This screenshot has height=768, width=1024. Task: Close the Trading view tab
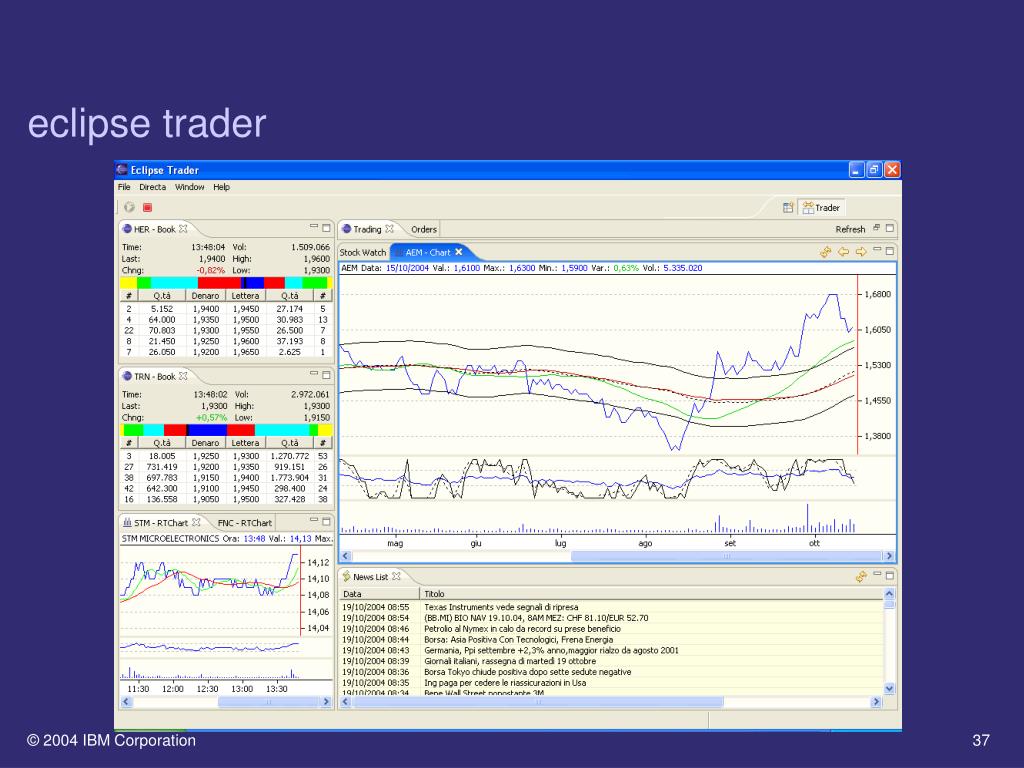pyautogui.click(x=390, y=229)
